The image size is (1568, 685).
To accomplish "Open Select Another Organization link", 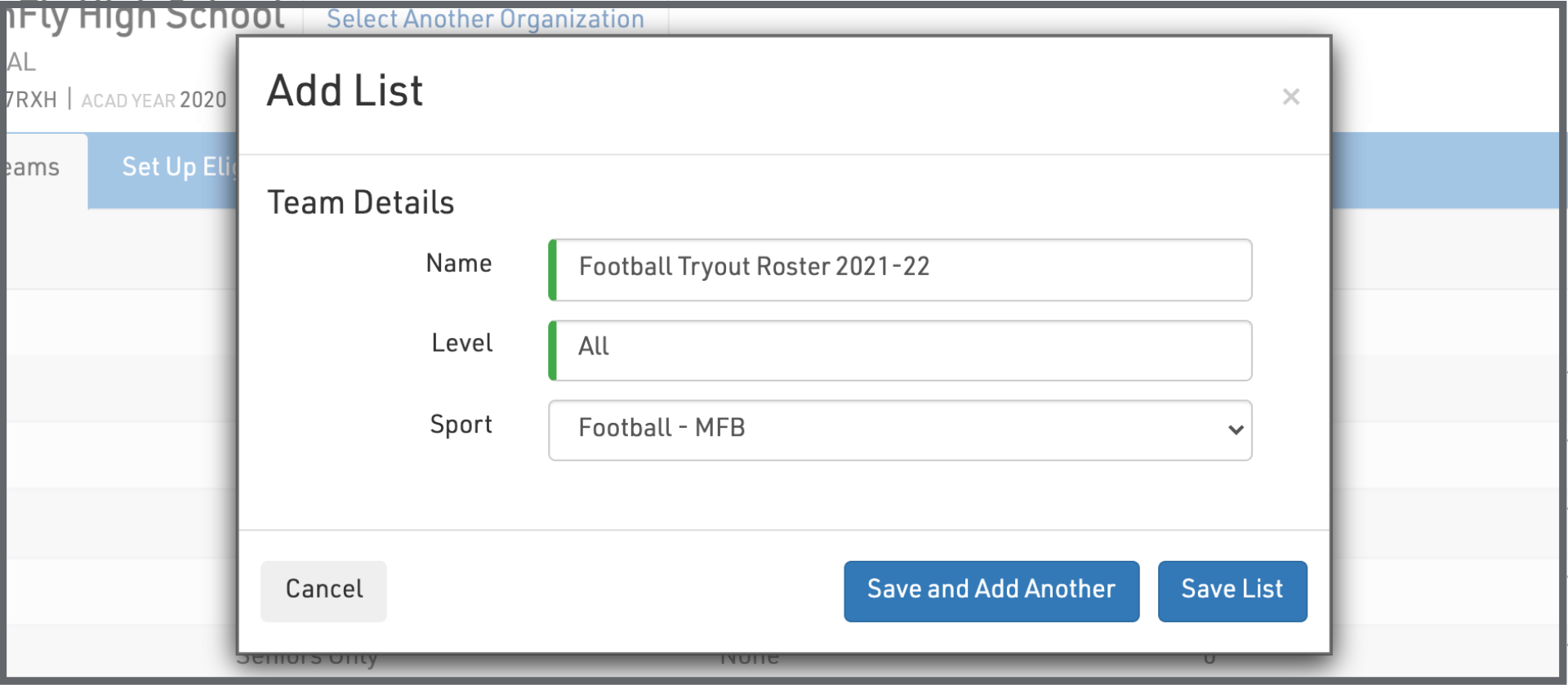I will (x=485, y=19).
